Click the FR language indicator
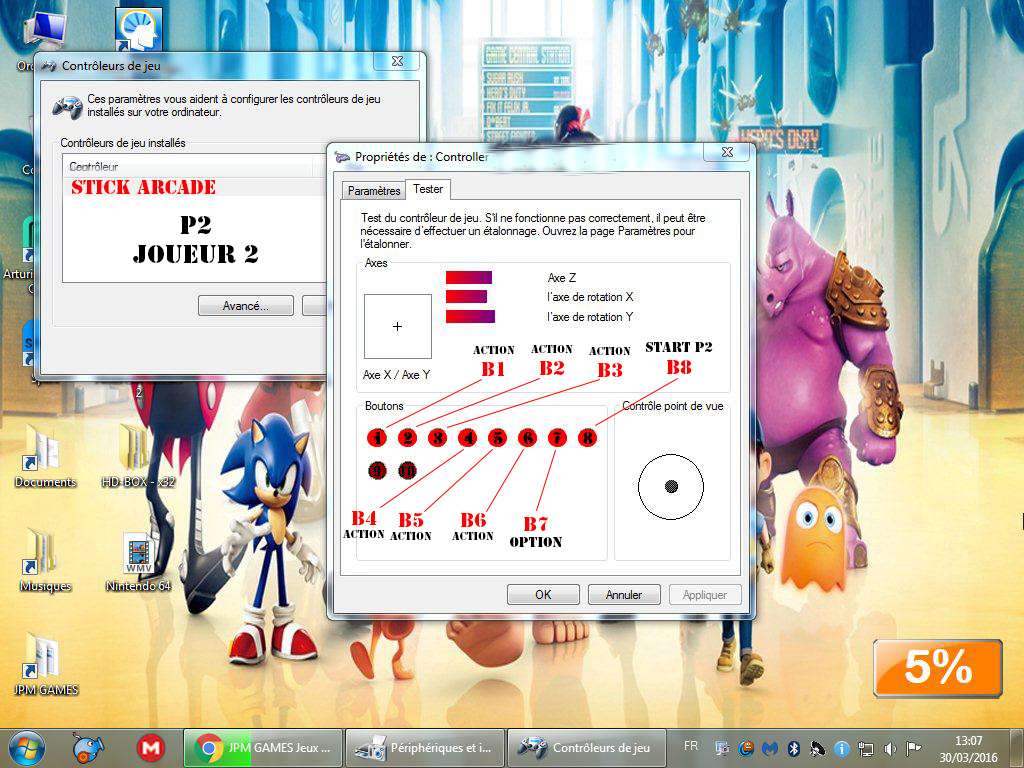 point(691,746)
